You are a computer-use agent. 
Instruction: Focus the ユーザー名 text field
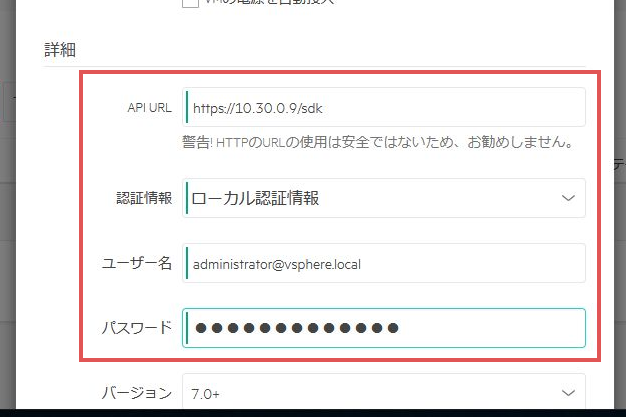click(x=384, y=263)
